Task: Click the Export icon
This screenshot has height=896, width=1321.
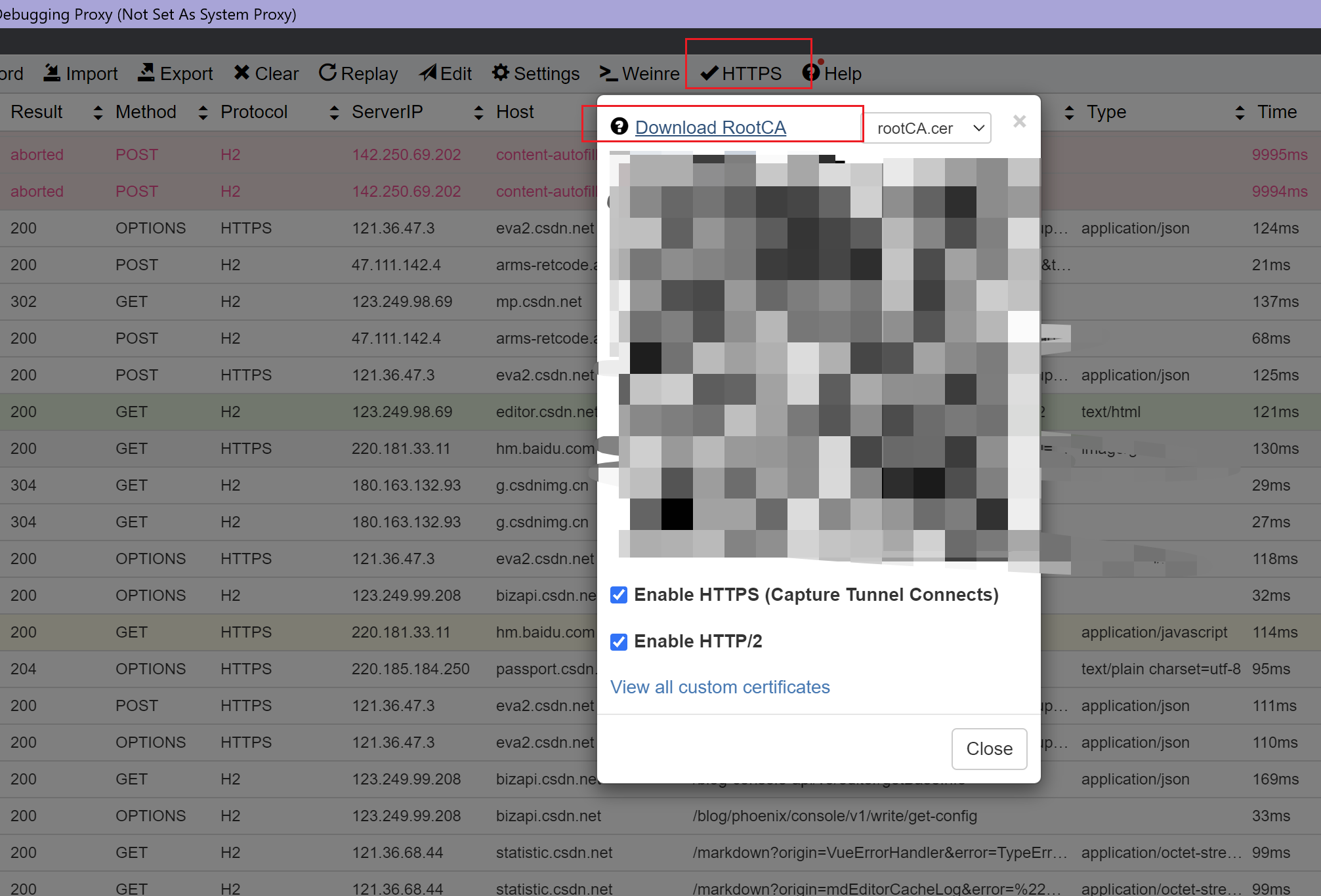Action: (x=175, y=73)
